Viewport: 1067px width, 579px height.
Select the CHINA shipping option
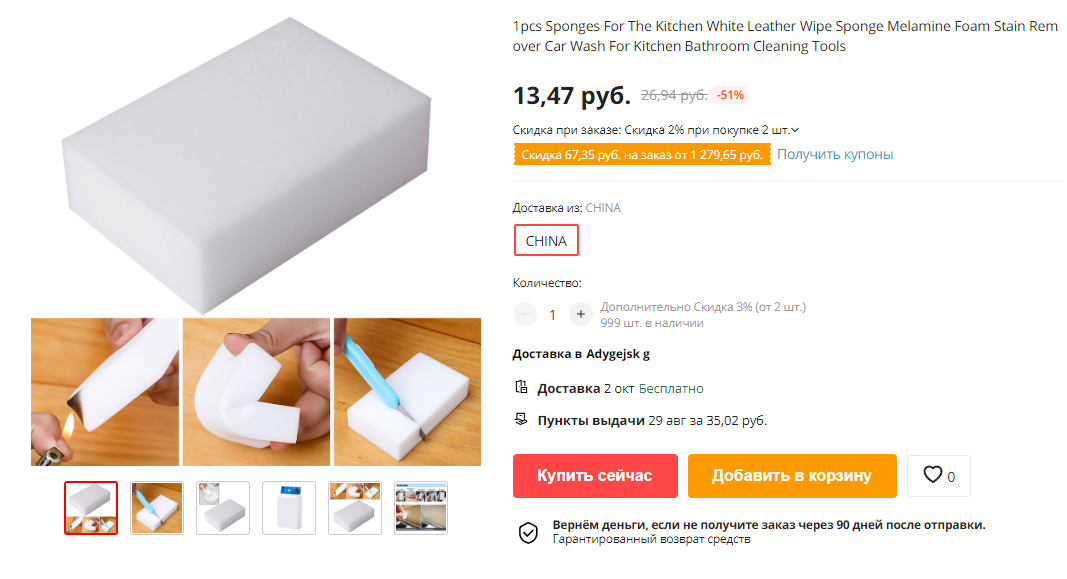coord(546,241)
